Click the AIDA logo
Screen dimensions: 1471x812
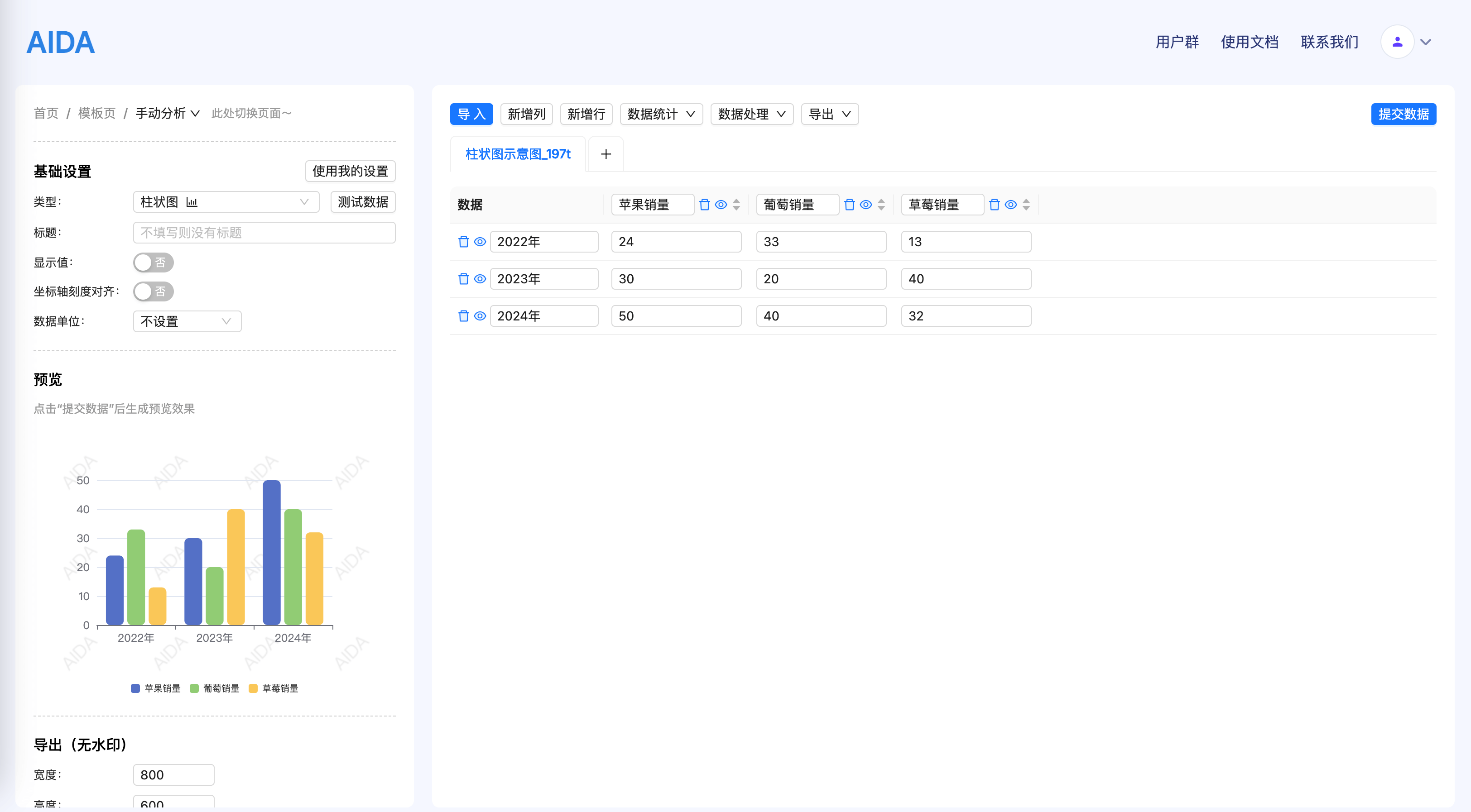[x=61, y=42]
